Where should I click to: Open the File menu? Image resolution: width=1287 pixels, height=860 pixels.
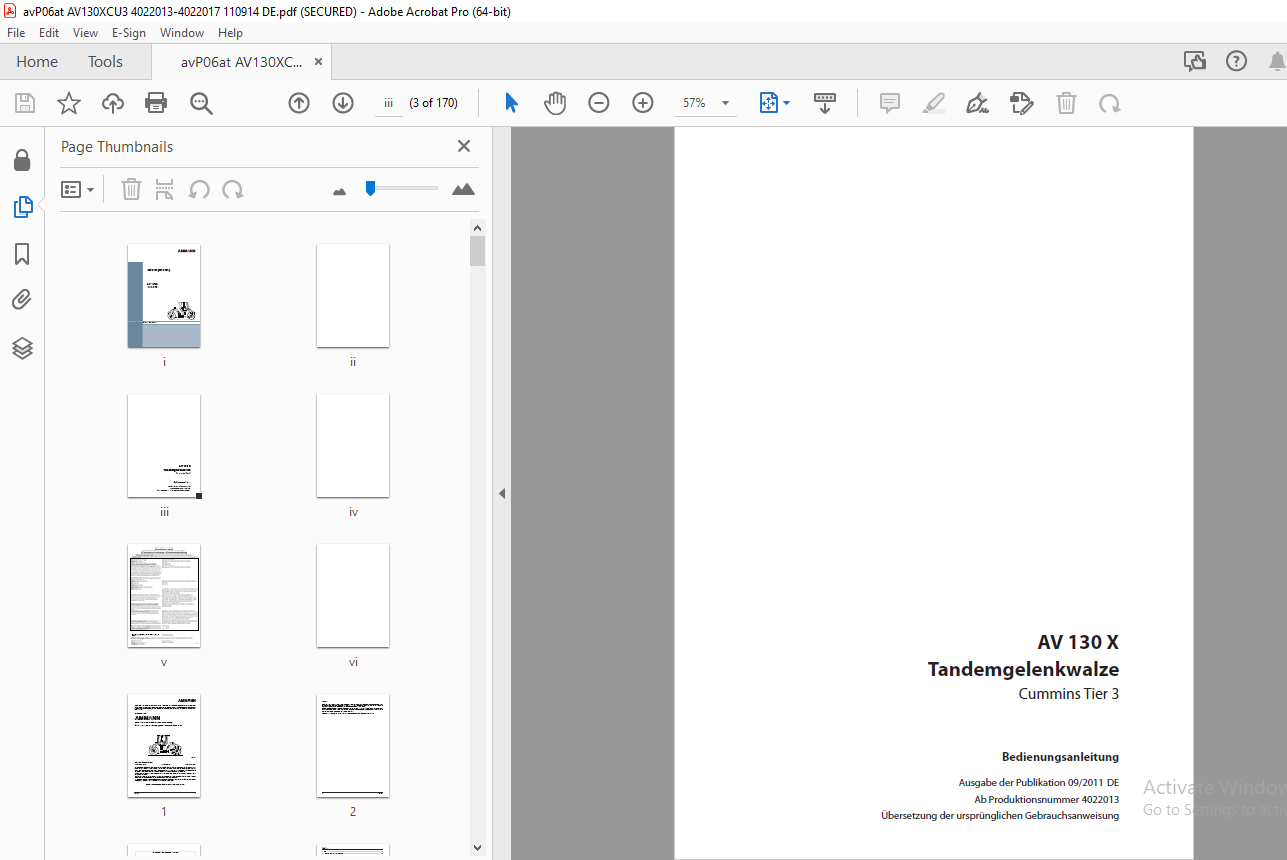(x=16, y=33)
